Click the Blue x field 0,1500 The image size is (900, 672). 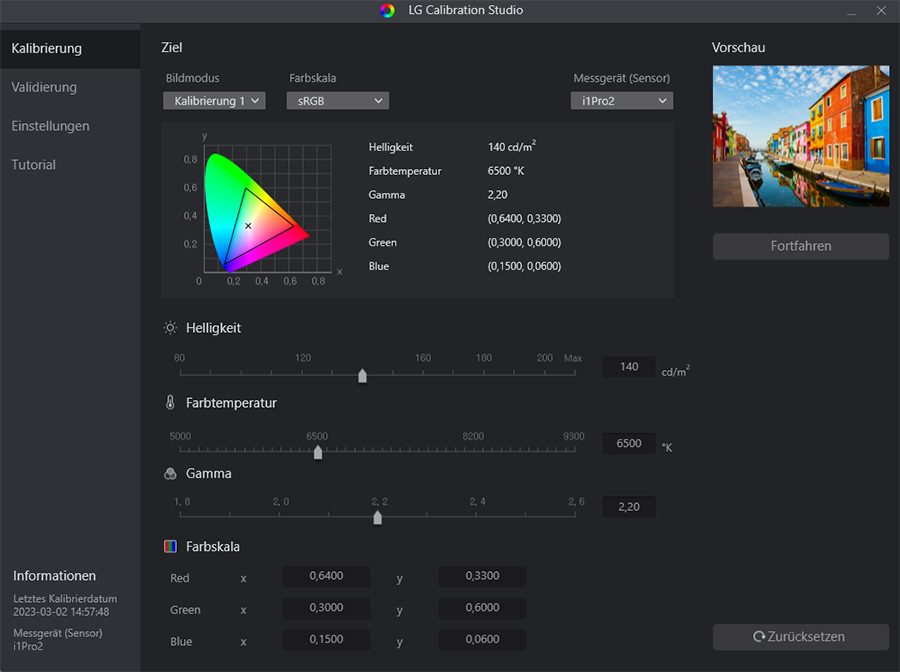click(326, 639)
